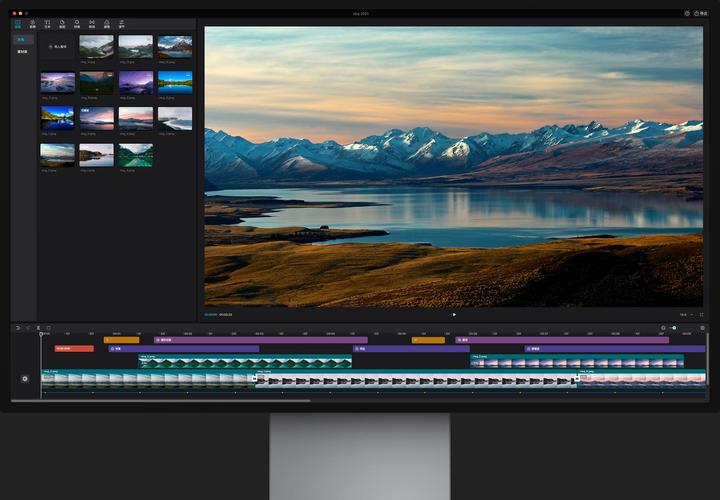720x500 pixels.
Task: Select the deep blue lake reflection thumbnail
Action: pyautogui.click(x=57, y=118)
